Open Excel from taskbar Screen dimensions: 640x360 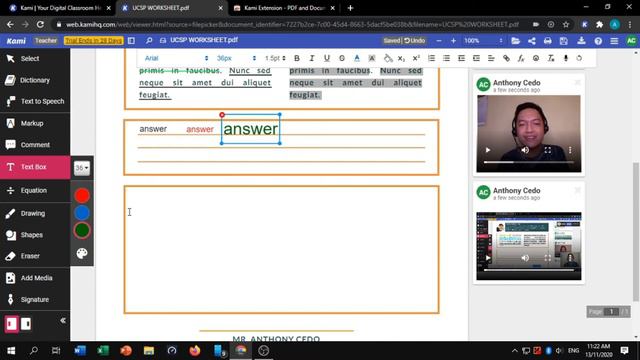click(x=103, y=351)
